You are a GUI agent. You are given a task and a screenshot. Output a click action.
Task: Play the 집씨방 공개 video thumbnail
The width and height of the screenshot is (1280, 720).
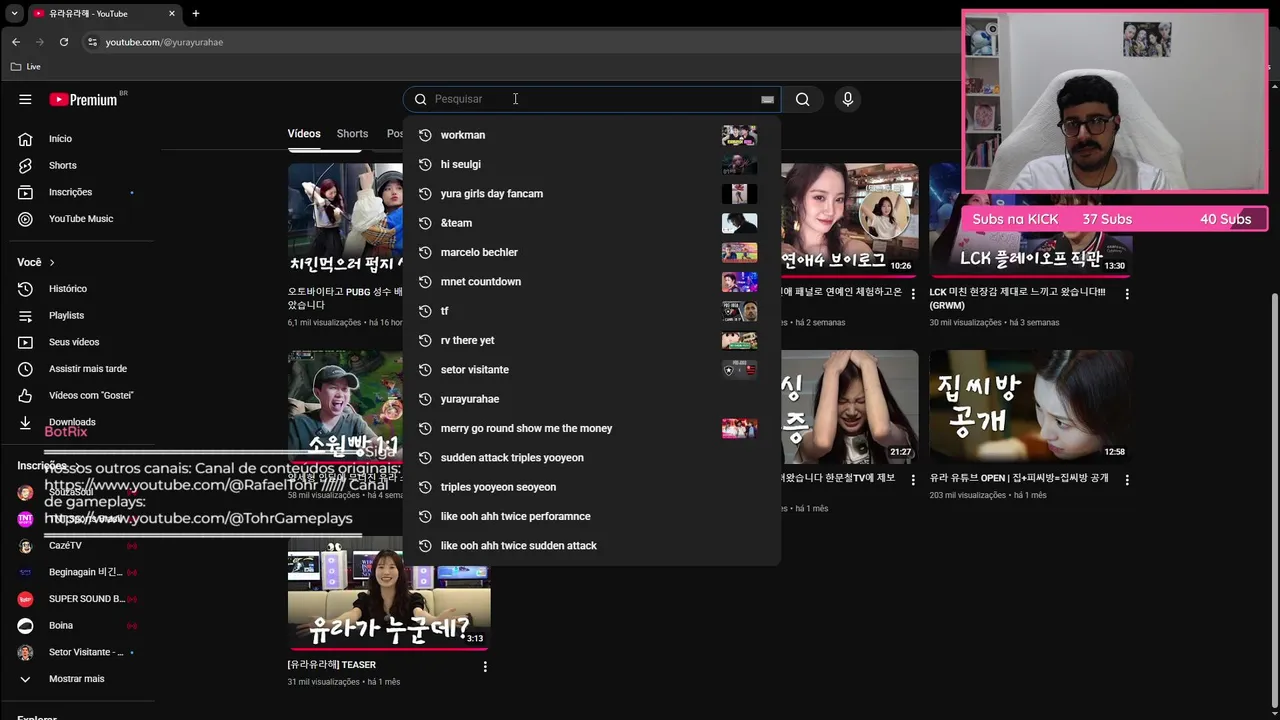pyautogui.click(x=1031, y=406)
